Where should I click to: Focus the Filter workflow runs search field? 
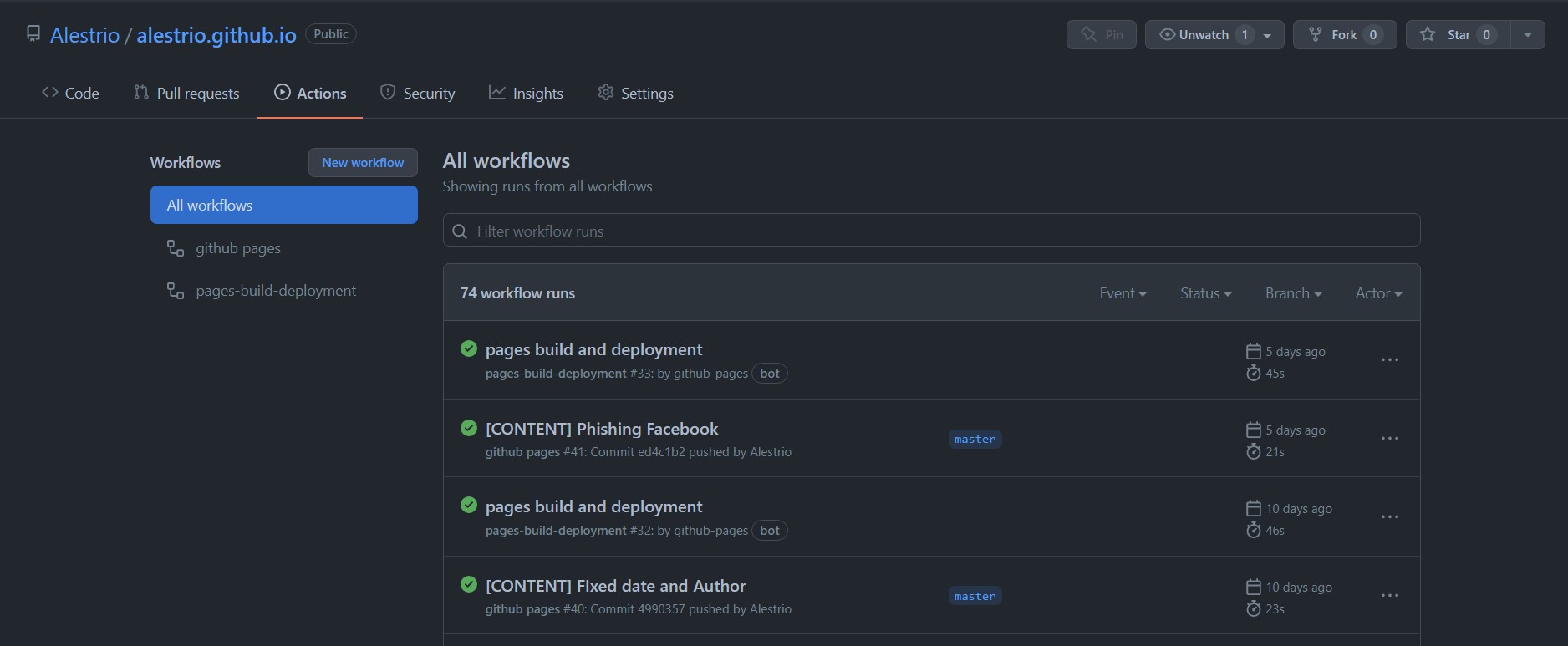931,231
